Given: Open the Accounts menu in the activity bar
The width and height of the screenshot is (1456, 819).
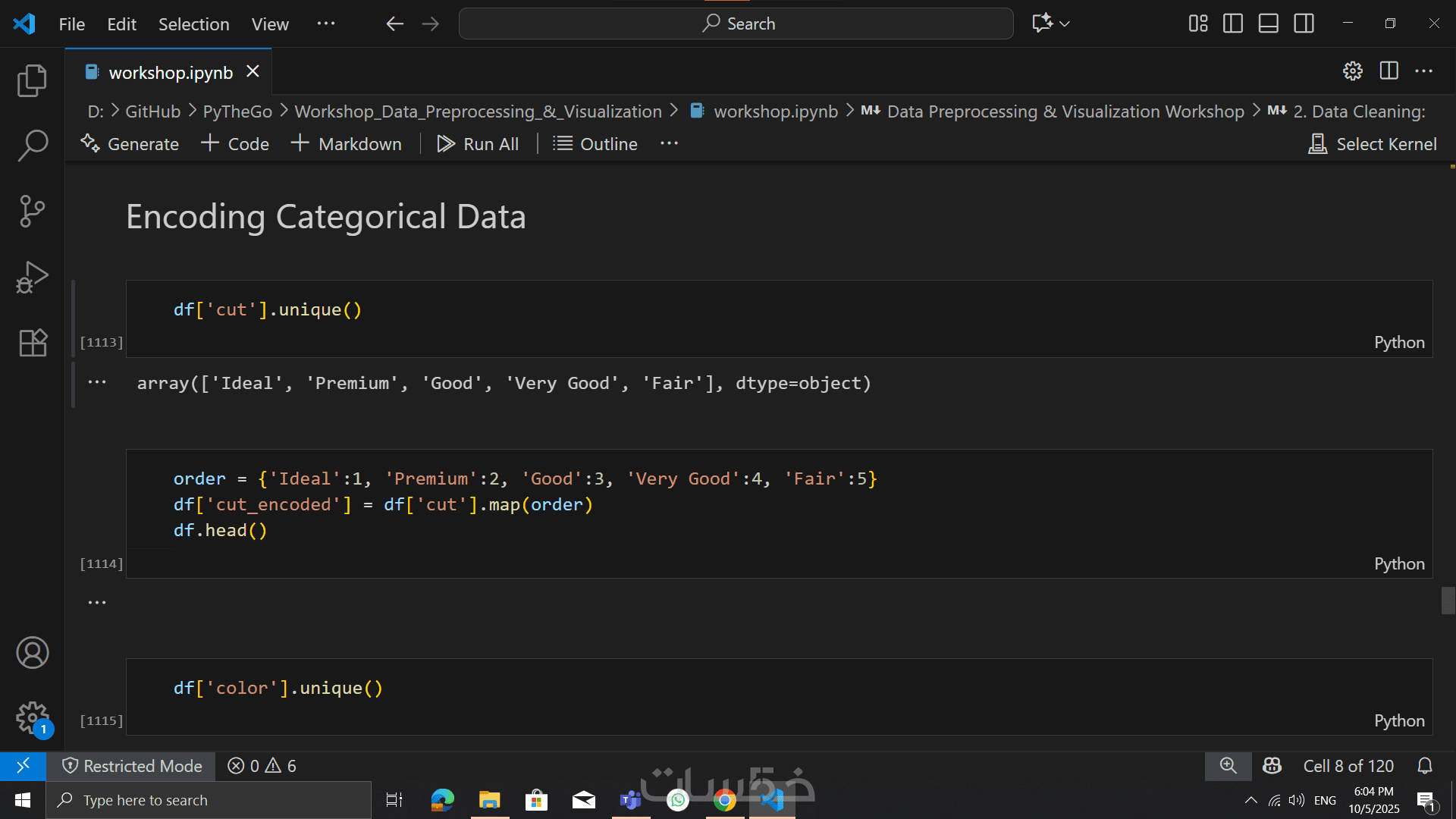Looking at the screenshot, I should (x=32, y=653).
